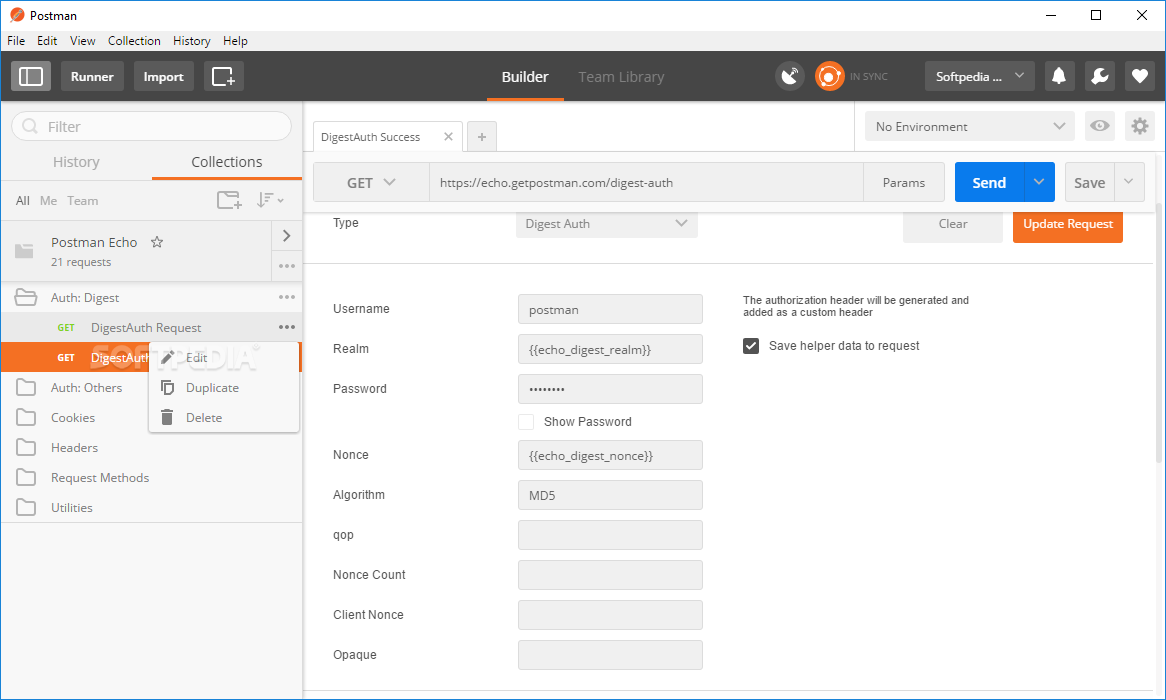The width and height of the screenshot is (1166, 700).
Task: Choose Duplicate in context menu
Action: 224,388
